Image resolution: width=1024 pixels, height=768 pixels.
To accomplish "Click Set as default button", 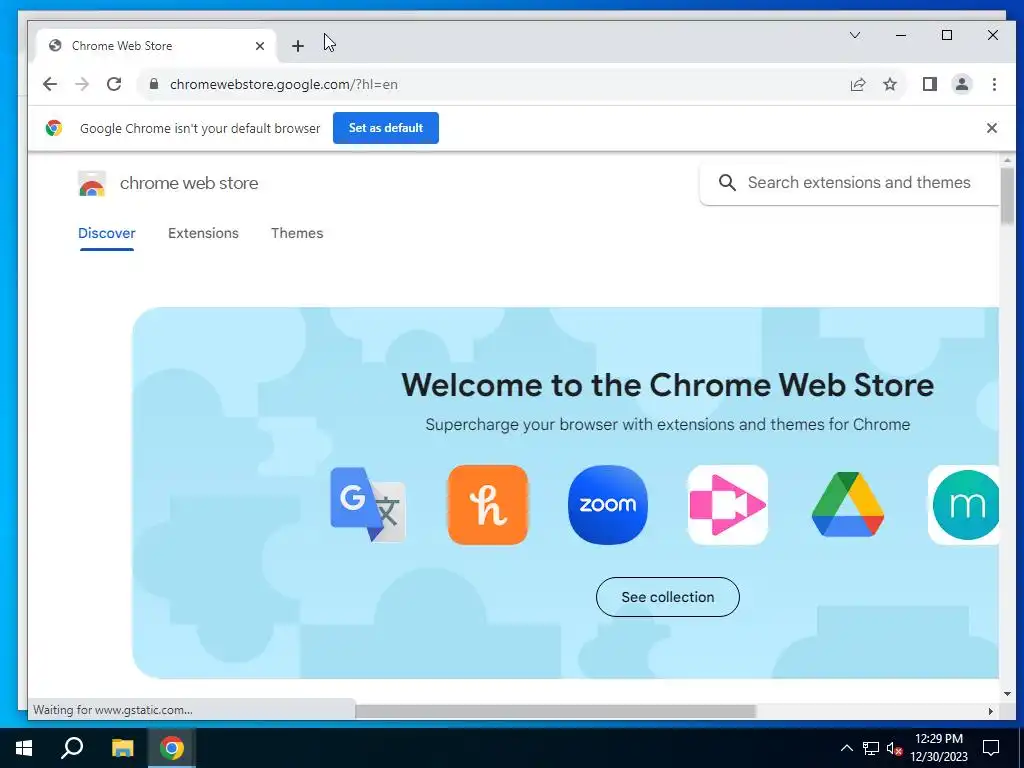I will (x=386, y=128).
